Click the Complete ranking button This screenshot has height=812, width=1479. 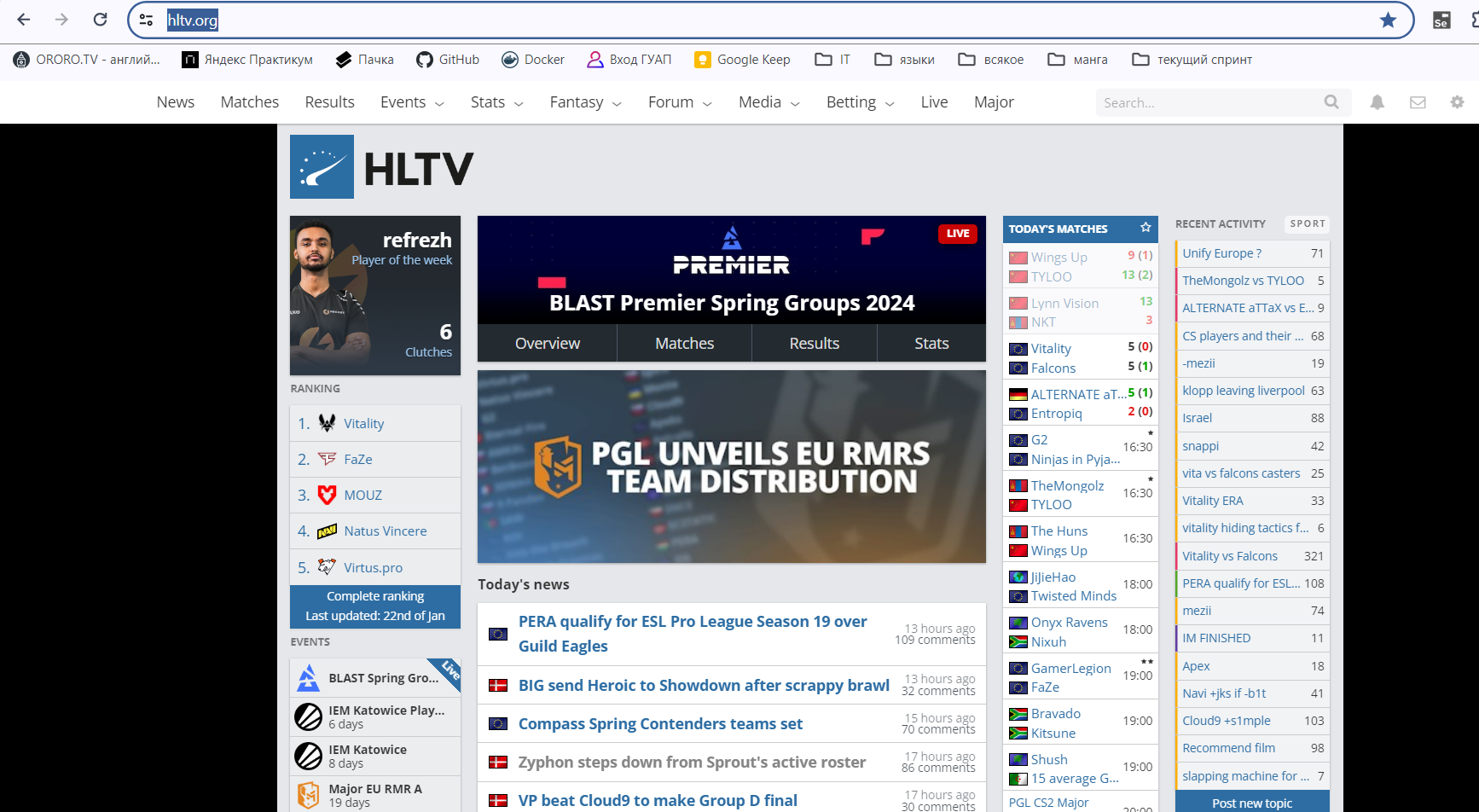click(x=375, y=606)
